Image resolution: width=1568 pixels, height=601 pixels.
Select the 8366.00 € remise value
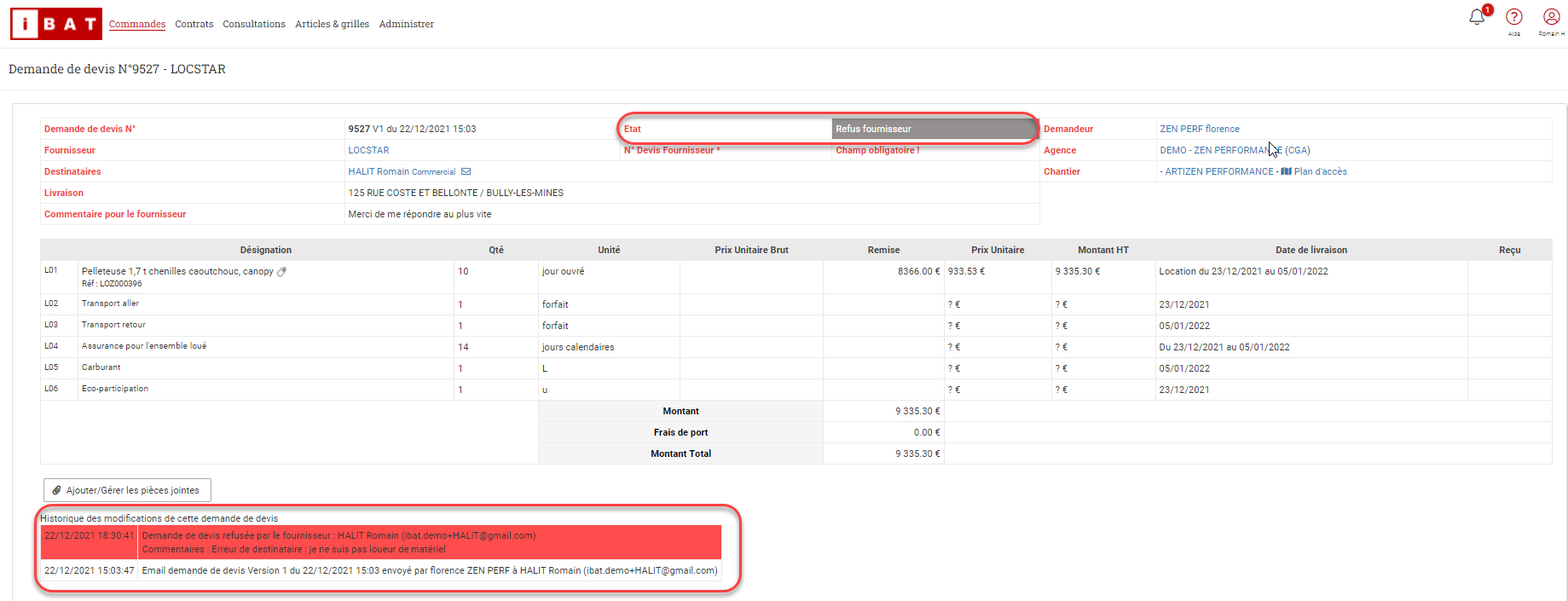(x=918, y=271)
